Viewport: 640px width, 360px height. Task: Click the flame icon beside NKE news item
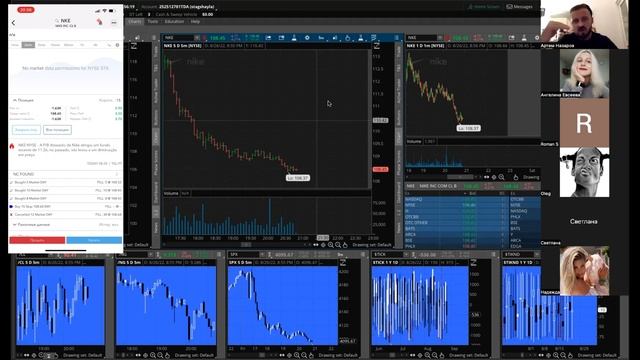[12, 146]
